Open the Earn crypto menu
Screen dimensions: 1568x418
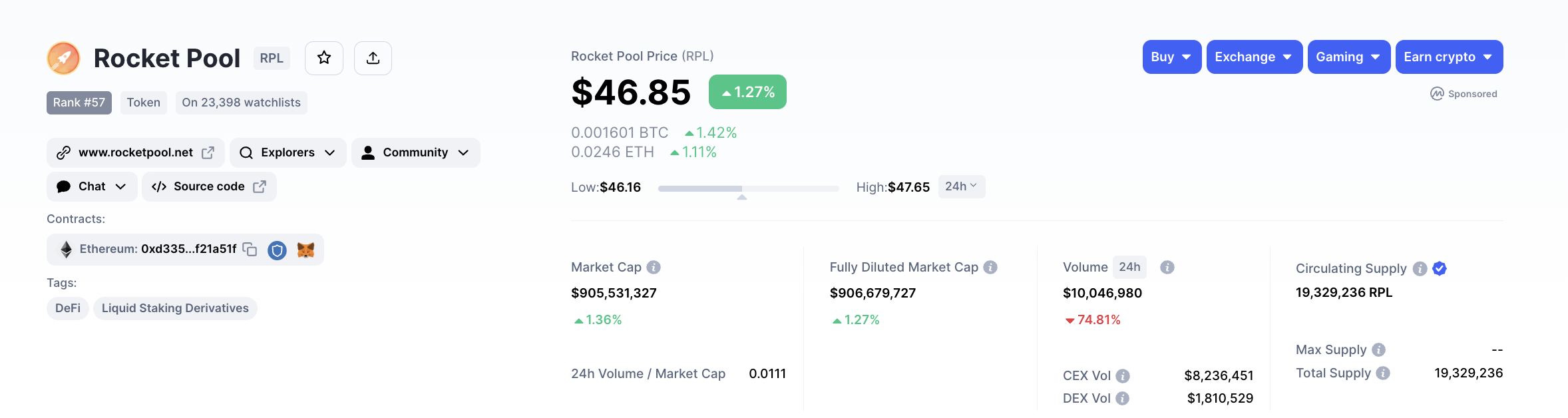coord(1448,57)
